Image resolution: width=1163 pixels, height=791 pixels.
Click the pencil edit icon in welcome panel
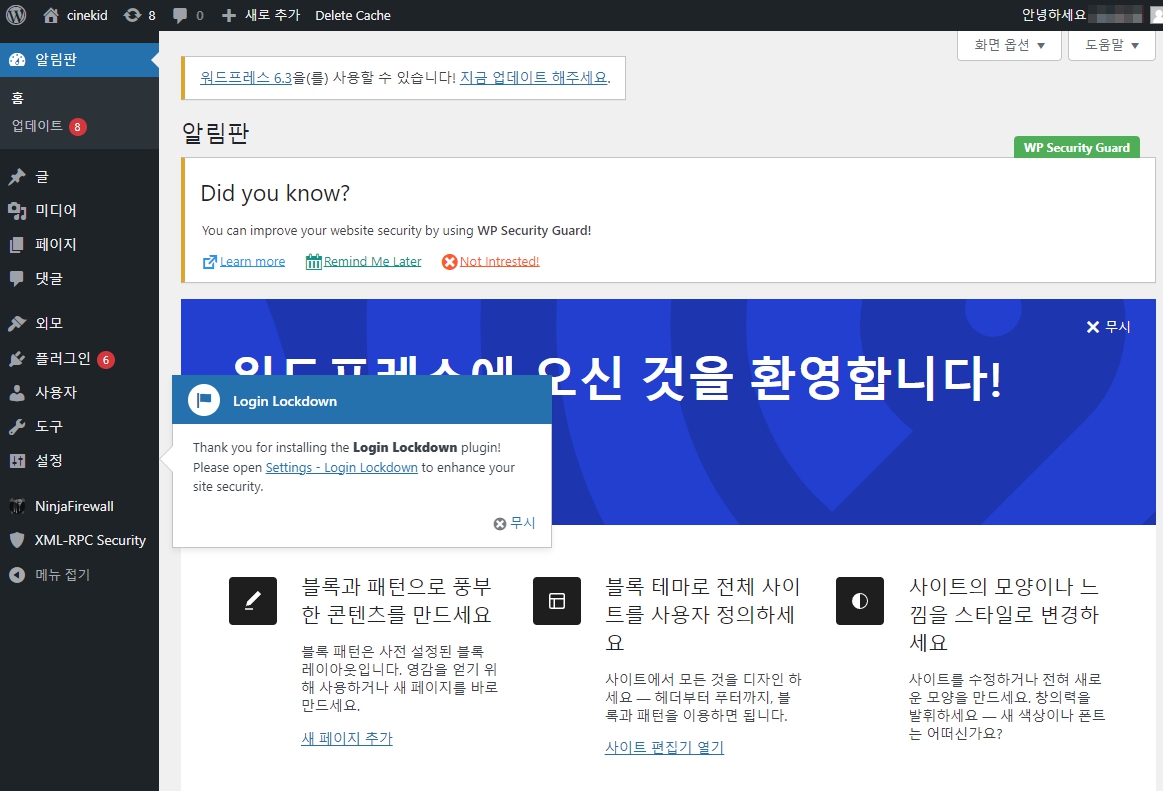click(253, 601)
